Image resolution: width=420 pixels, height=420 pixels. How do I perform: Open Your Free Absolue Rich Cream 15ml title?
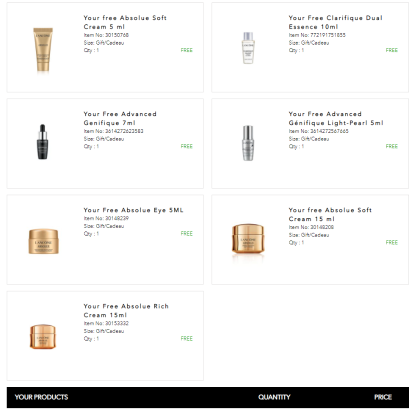[x=126, y=310]
